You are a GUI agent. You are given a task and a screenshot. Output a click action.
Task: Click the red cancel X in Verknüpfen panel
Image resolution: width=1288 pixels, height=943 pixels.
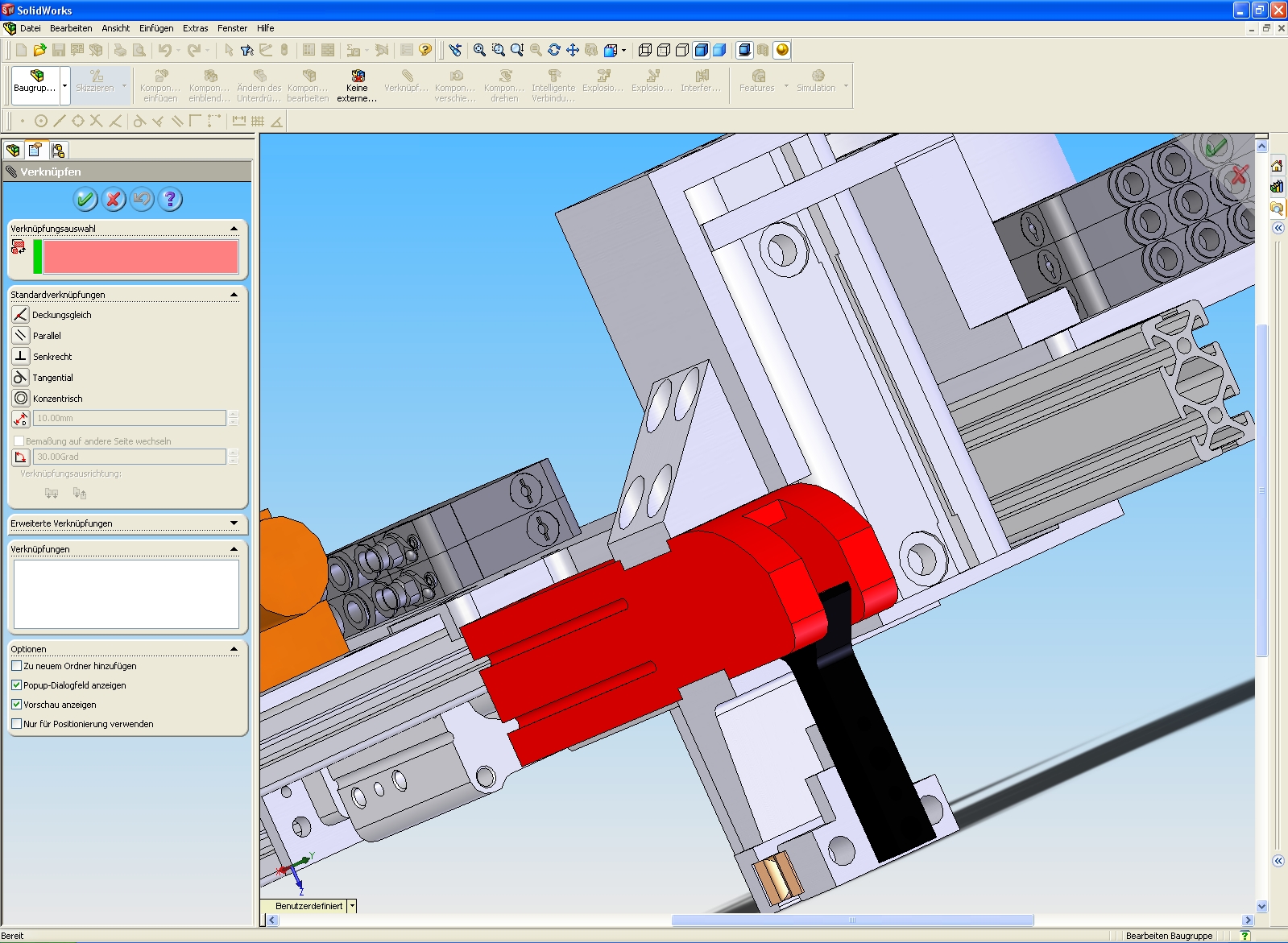click(114, 199)
